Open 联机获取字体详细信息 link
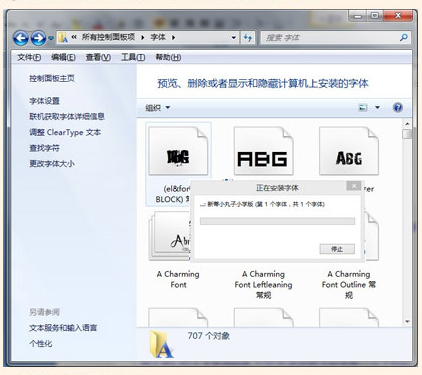 [67, 116]
